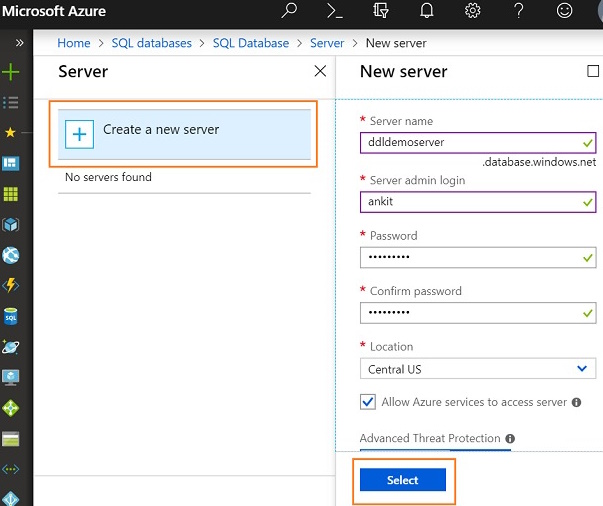Open portal settings gear
The width and height of the screenshot is (603, 506).
(472, 10)
